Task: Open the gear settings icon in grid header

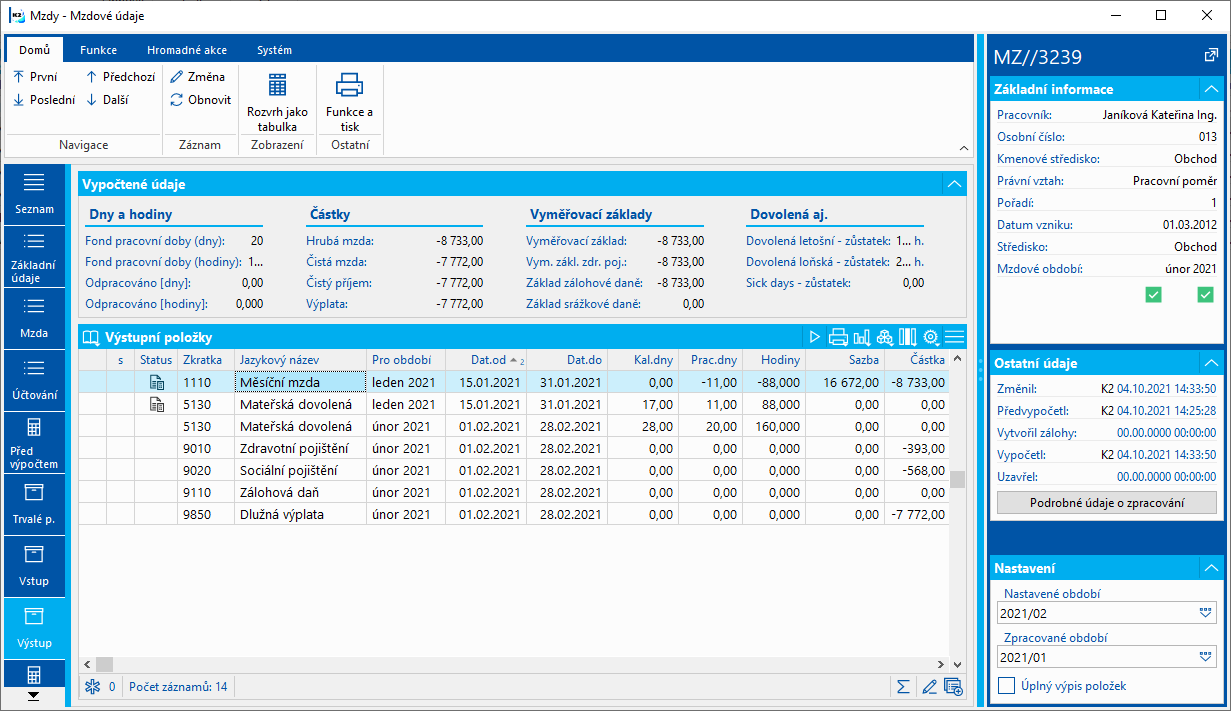Action: pos(931,337)
